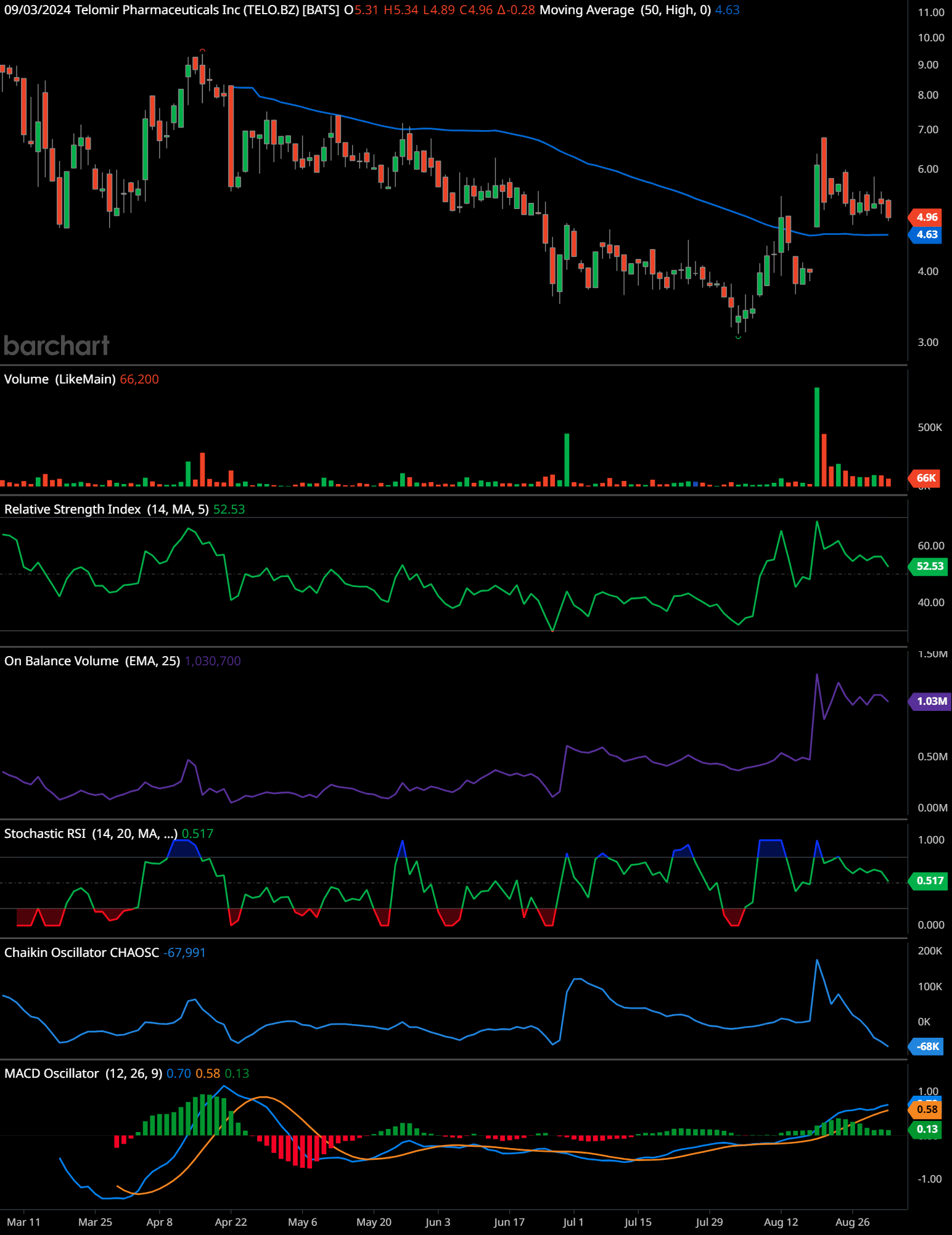Click the 500K volume axis label
The image size is (952, 1235).
[930, 427]
